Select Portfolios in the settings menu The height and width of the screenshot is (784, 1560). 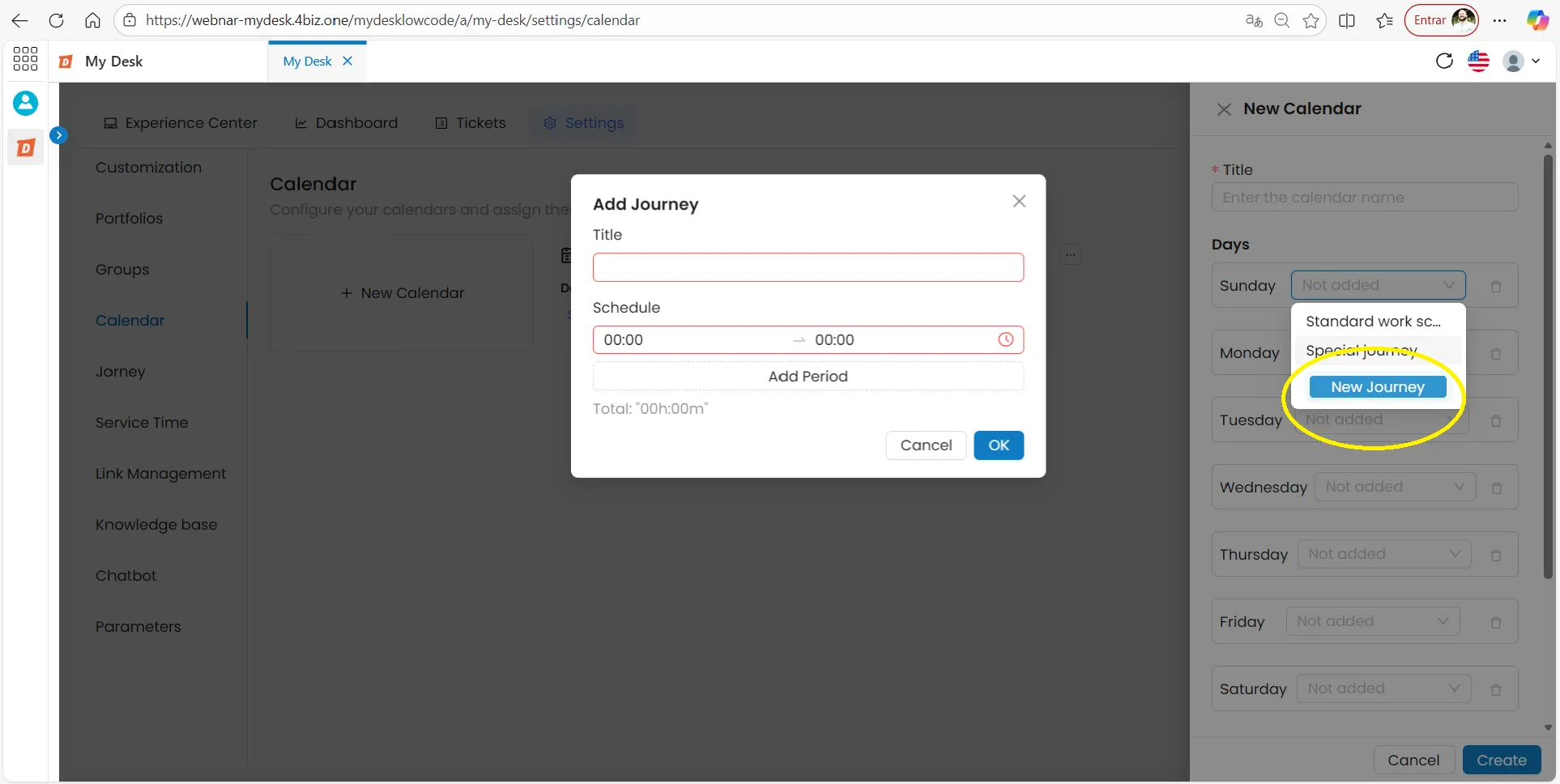129,219
